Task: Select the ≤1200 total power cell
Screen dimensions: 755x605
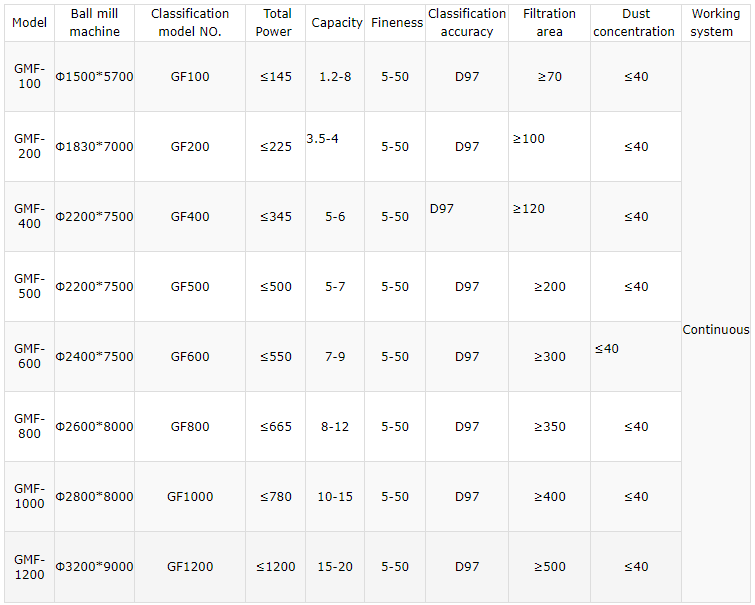Action: pos(275,567)
